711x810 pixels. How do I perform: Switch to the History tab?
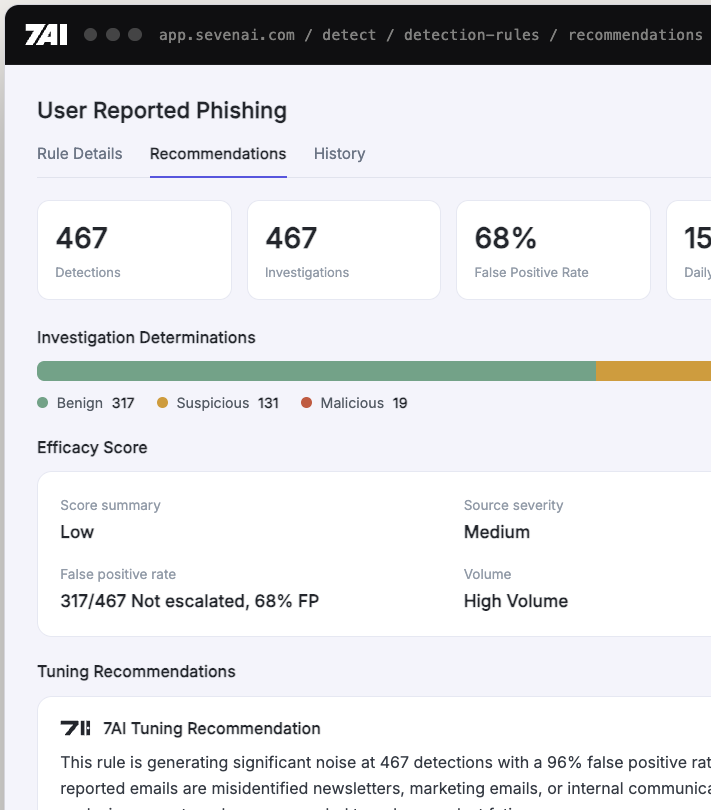pos(339,153)
